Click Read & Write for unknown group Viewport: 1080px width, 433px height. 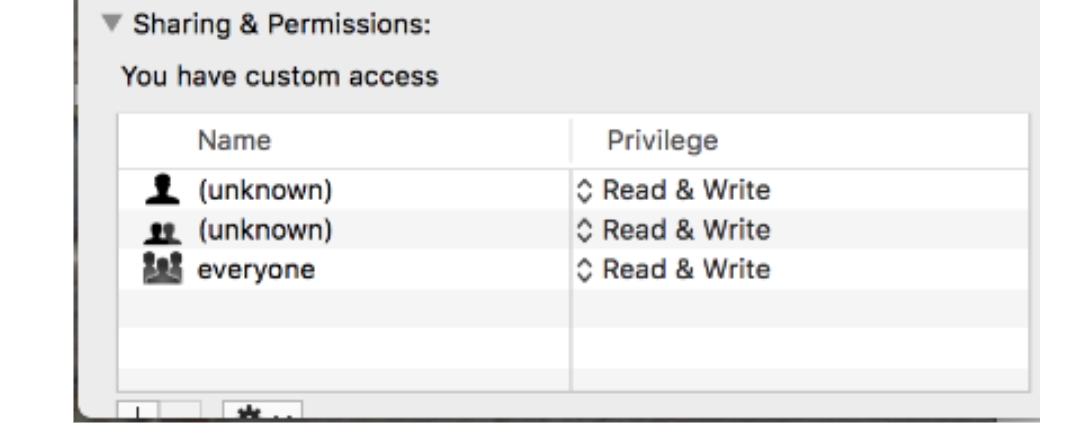pos(687,229)
